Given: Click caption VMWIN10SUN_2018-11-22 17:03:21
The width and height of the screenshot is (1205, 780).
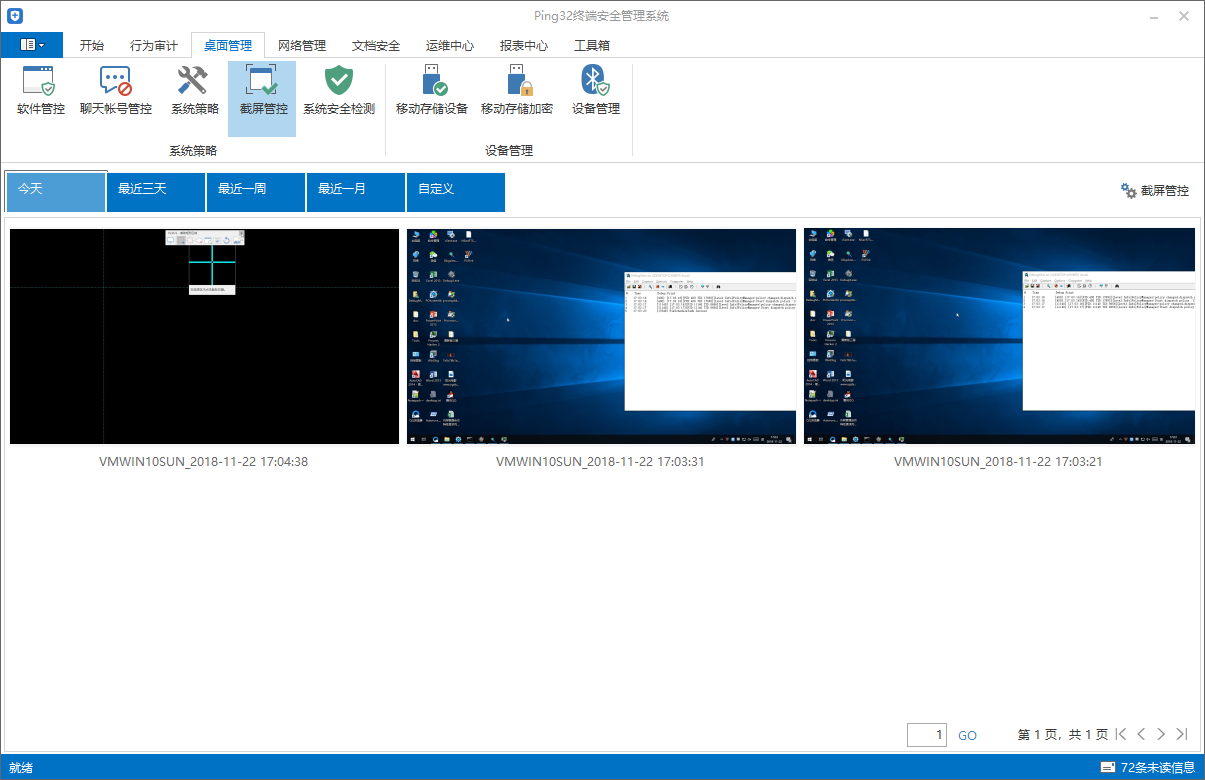Looking at the screenshot, I should click(x=999, y=462).
